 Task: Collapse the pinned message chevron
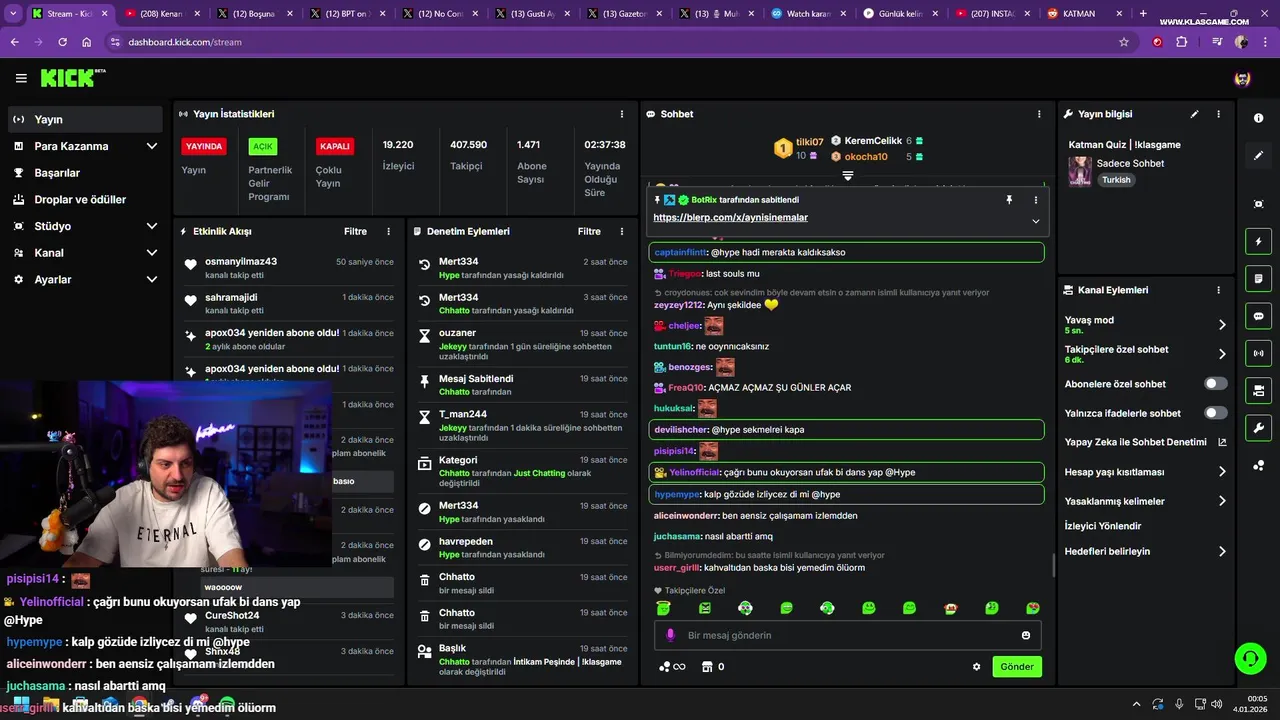[x=1035, y=221]
